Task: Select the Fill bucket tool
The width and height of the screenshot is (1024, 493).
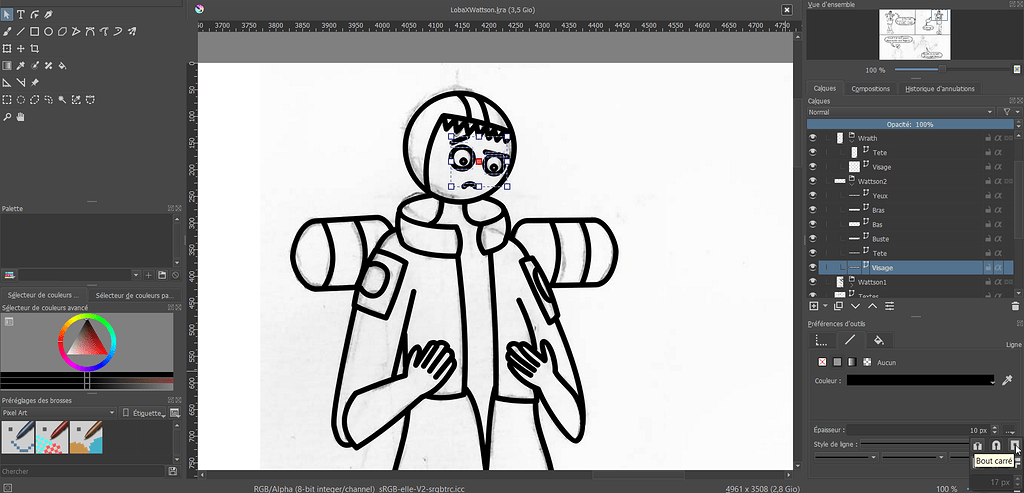Action: (62, 65)
